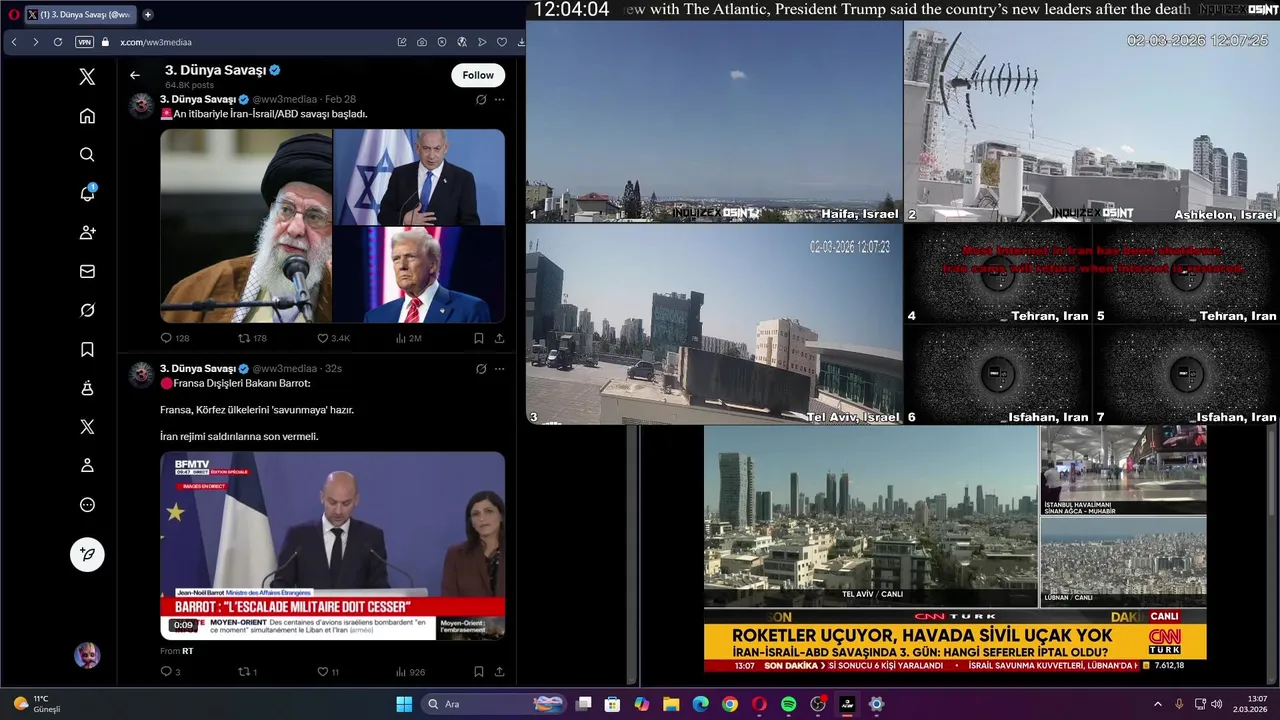
Task: Click the X logo above the sidebar
Action: 87,77
